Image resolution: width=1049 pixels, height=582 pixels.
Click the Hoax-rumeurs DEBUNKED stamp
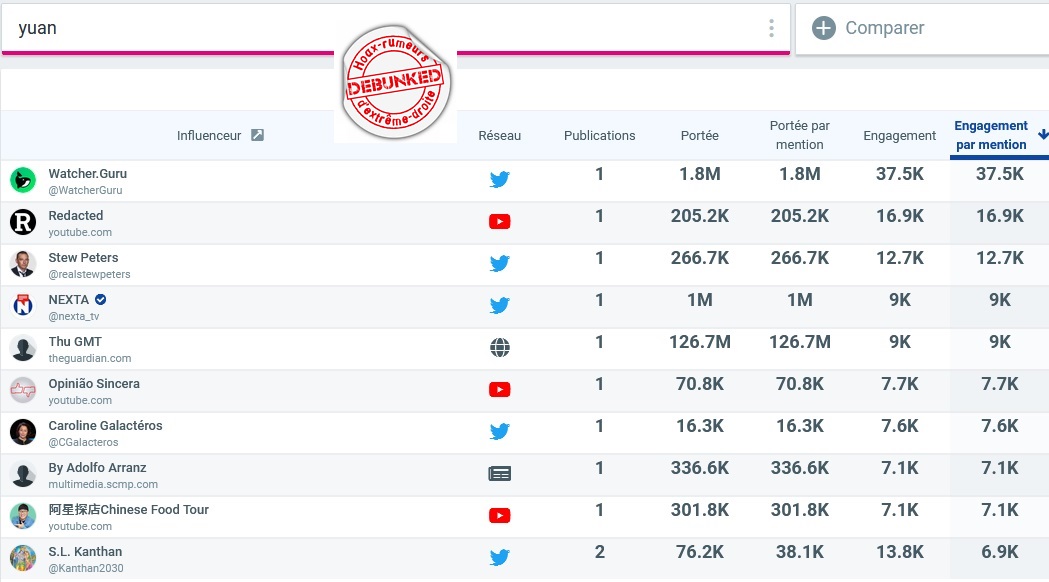395,82
